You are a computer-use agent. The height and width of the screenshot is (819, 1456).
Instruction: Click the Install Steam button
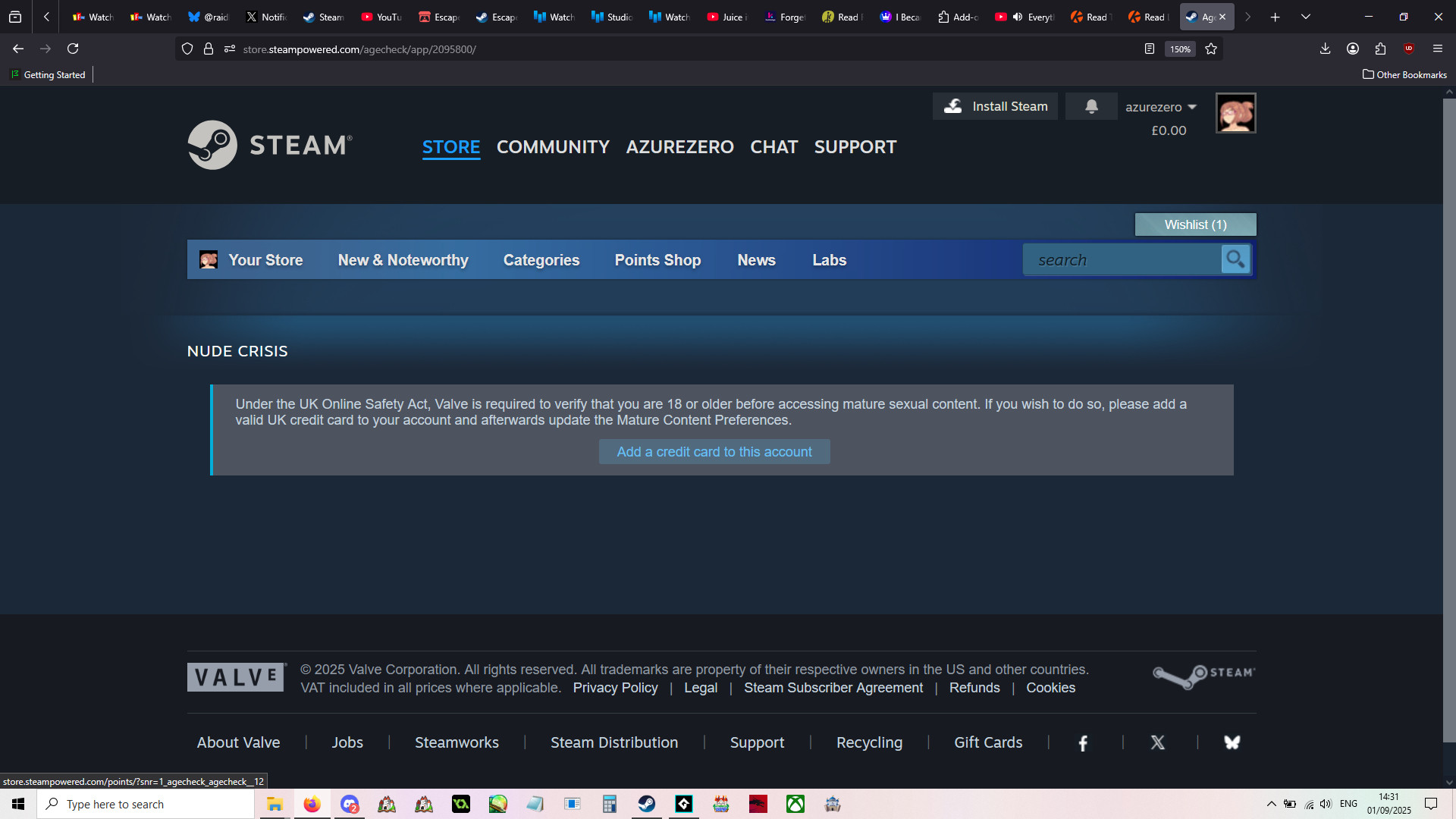pos(995,106)
